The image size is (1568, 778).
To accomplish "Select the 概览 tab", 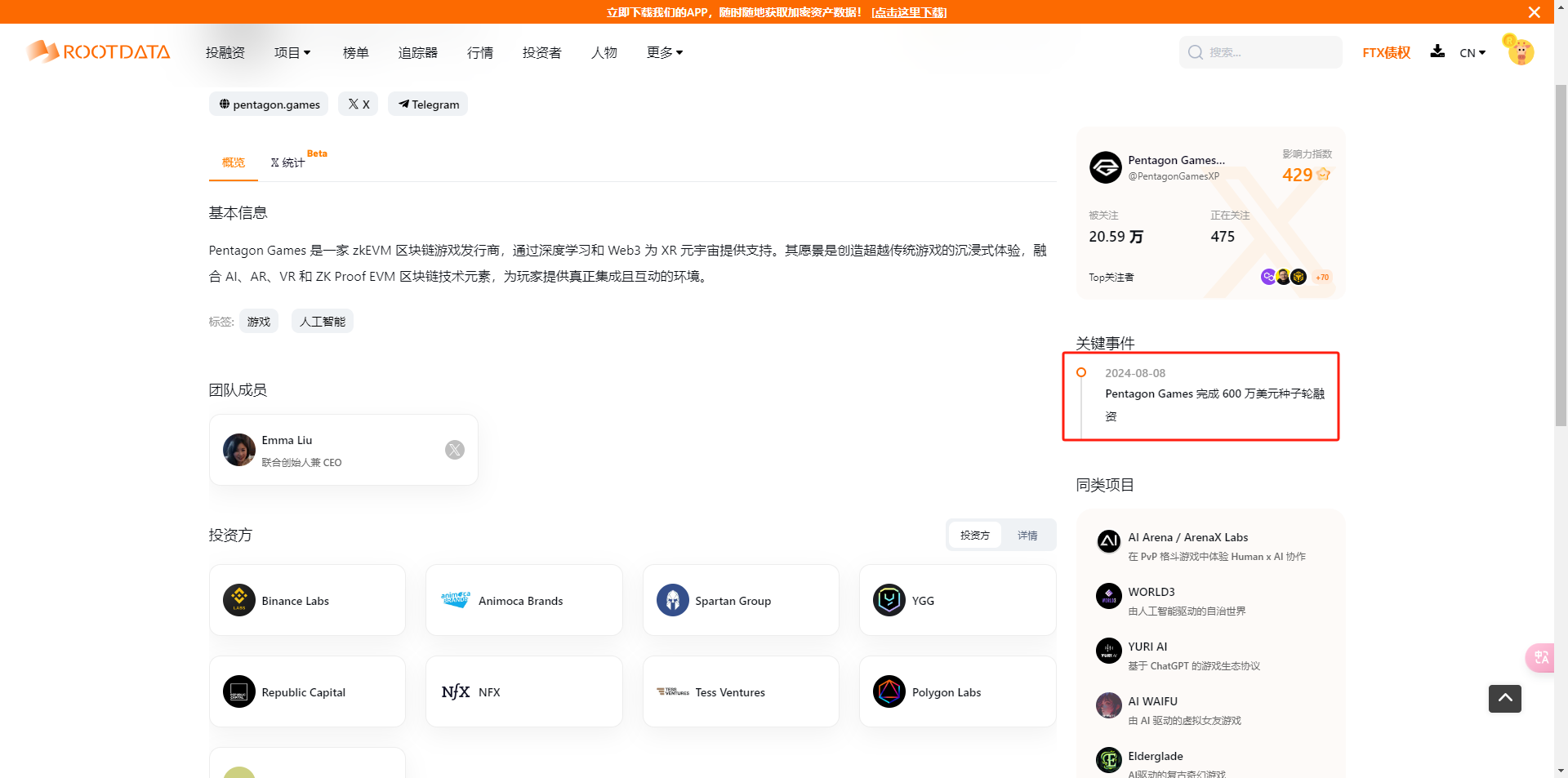I will [x=234, y=162].
